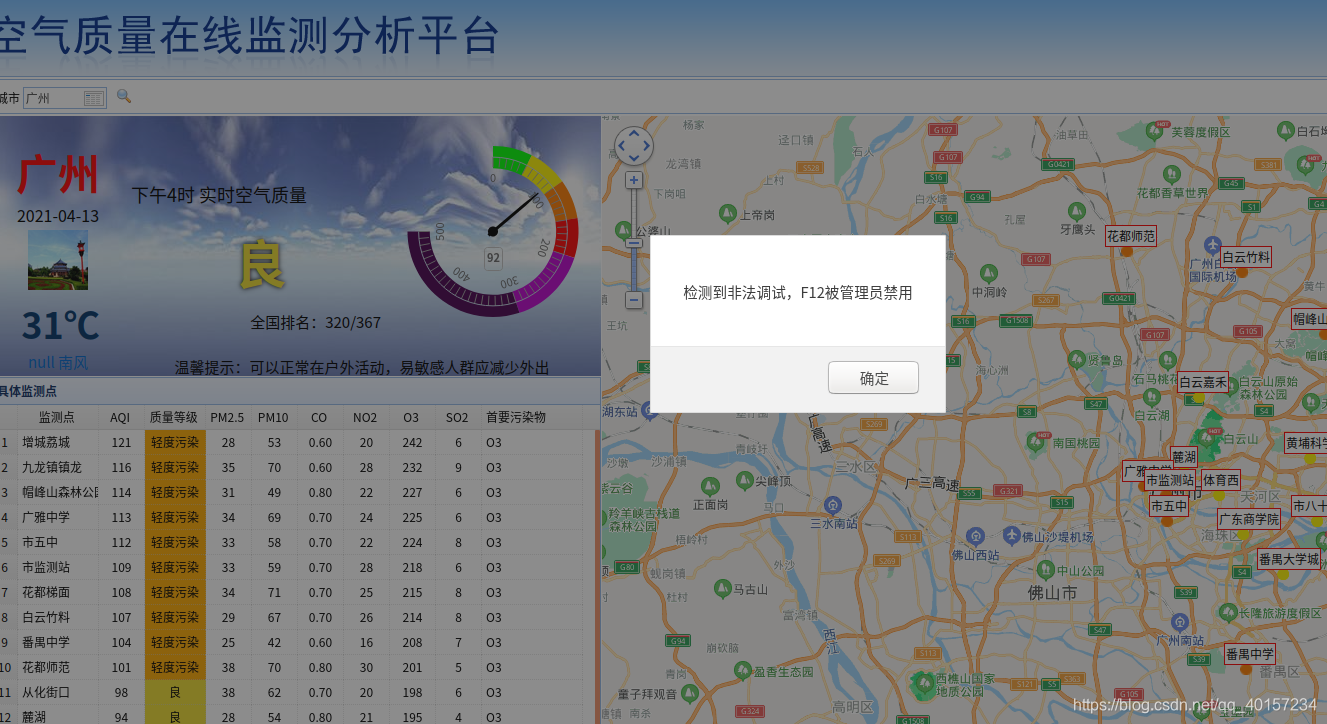Sort by the AQI column header
The image size is (1327, 724).
tap(120, 417)
